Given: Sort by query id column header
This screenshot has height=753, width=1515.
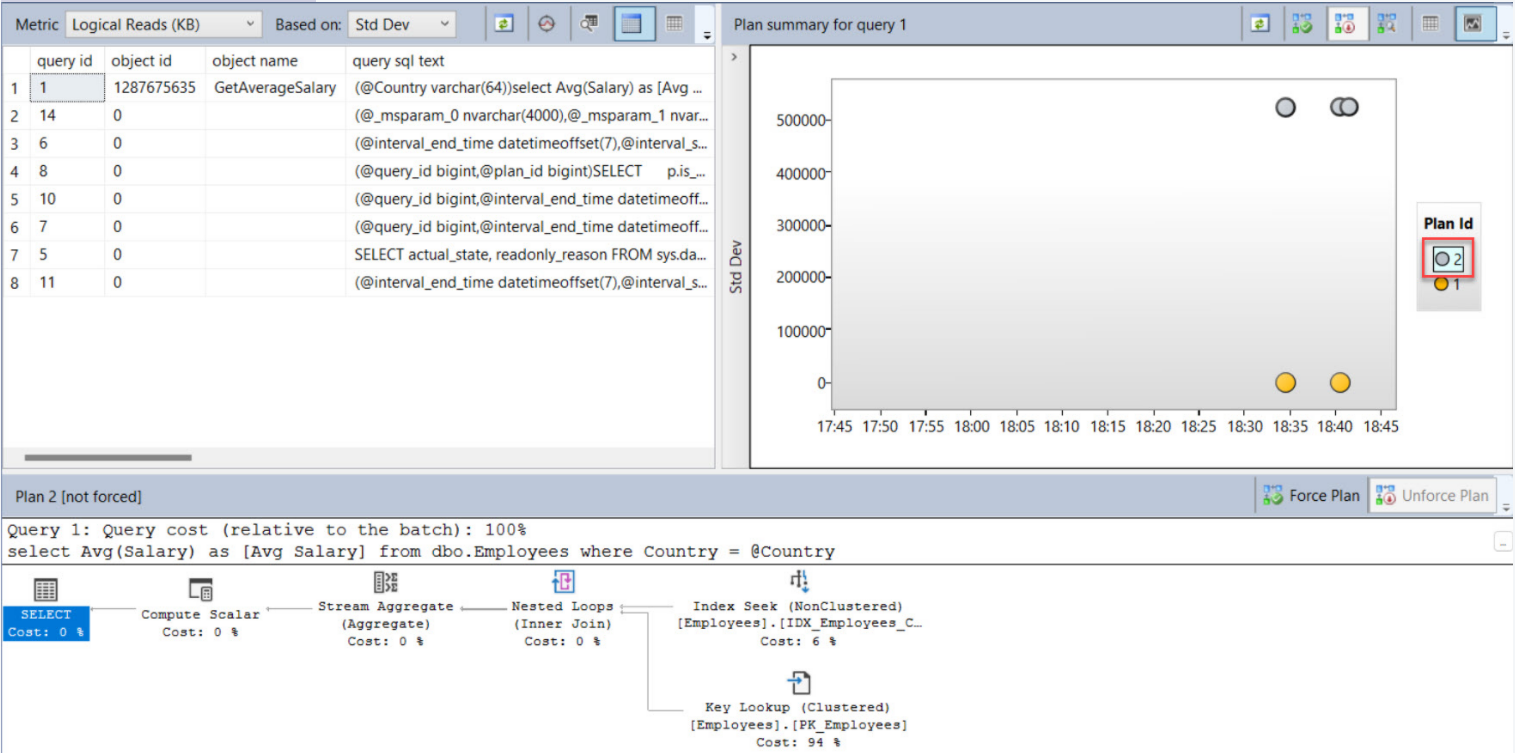Looking at the screenshot, I should 65,61.
